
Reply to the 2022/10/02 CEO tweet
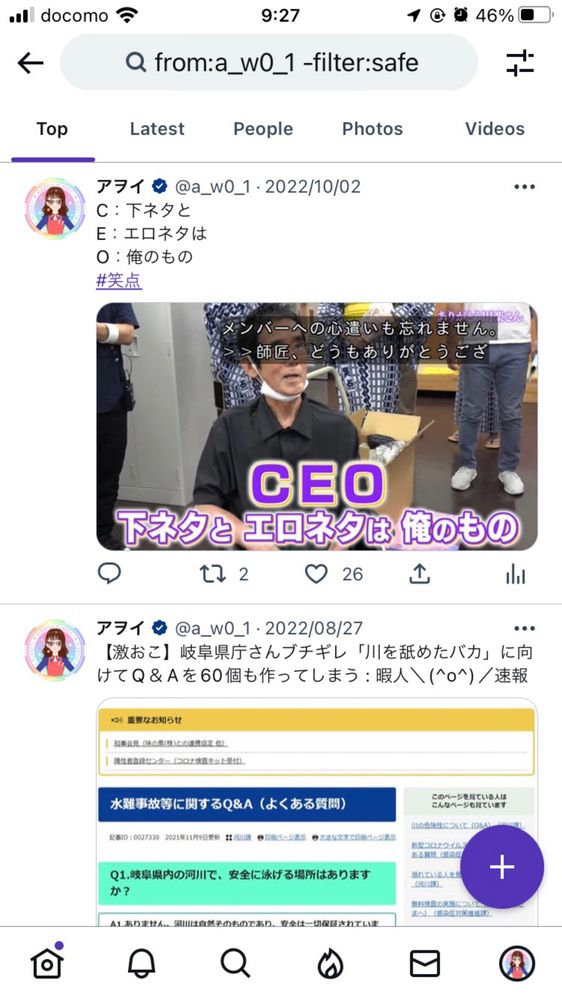tap(109, 573)
